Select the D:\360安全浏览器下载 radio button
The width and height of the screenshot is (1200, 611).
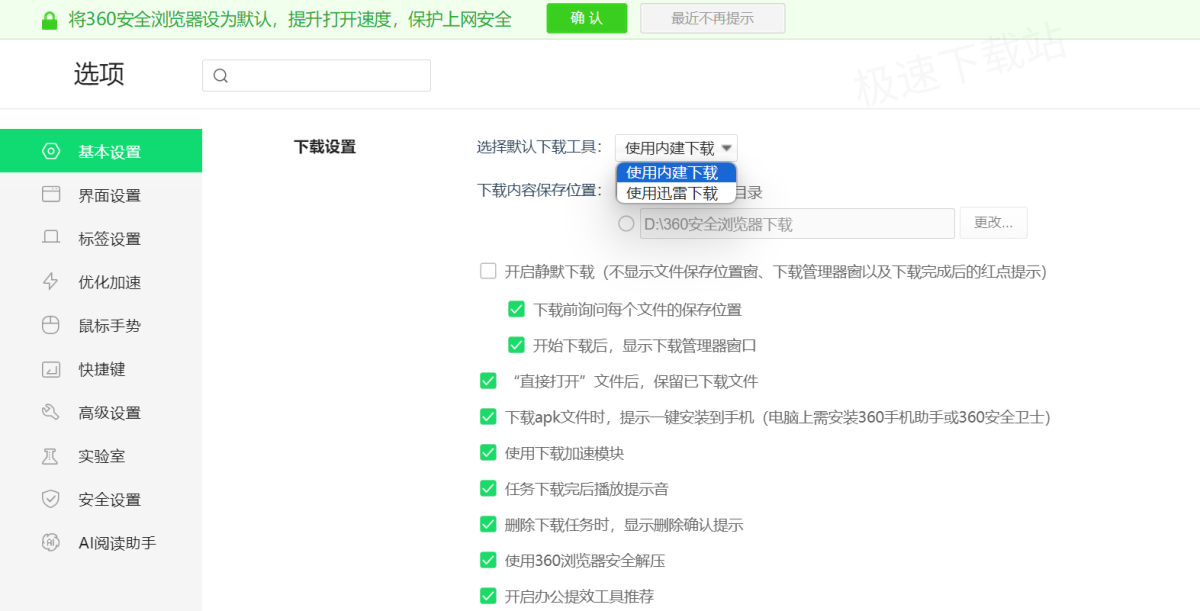(x=626, y=223)
